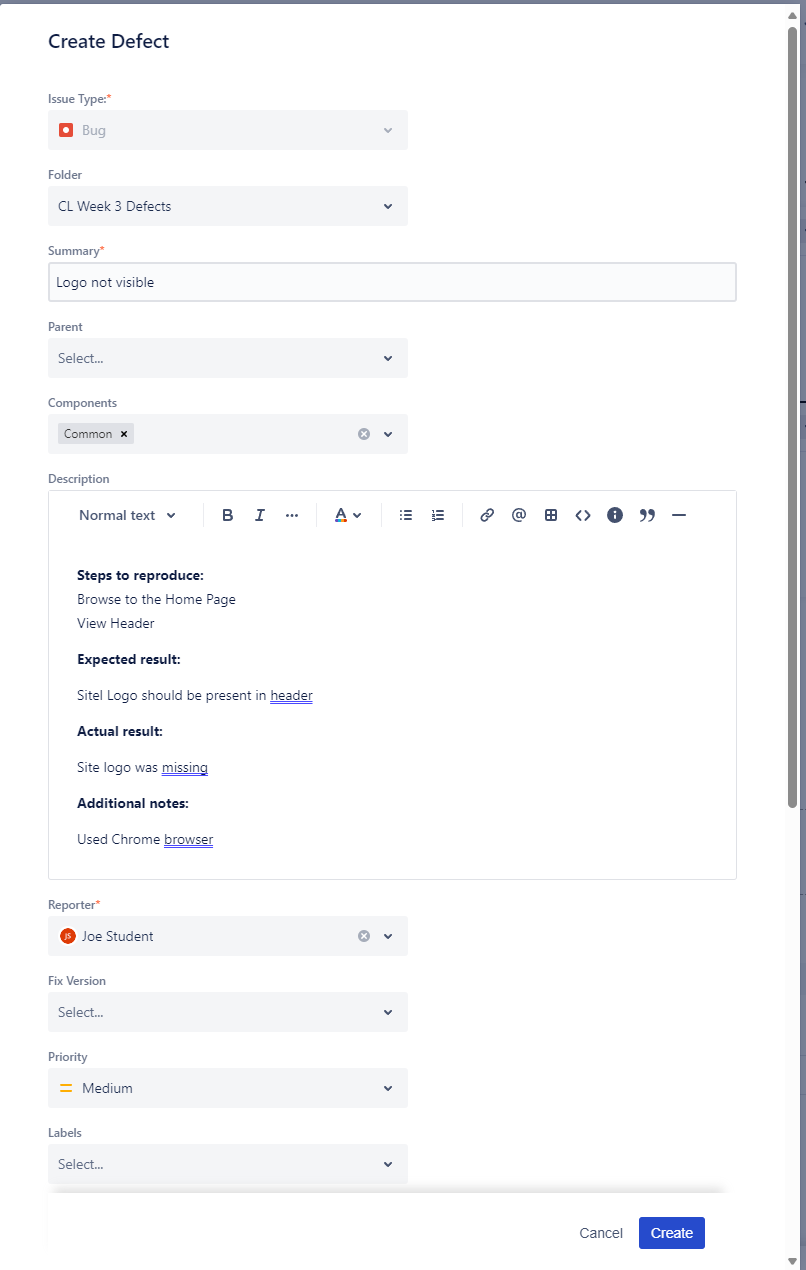Viewport: 806px width, 1270px height.
Task: Add a link in description
Action: [x=487, y=515]
